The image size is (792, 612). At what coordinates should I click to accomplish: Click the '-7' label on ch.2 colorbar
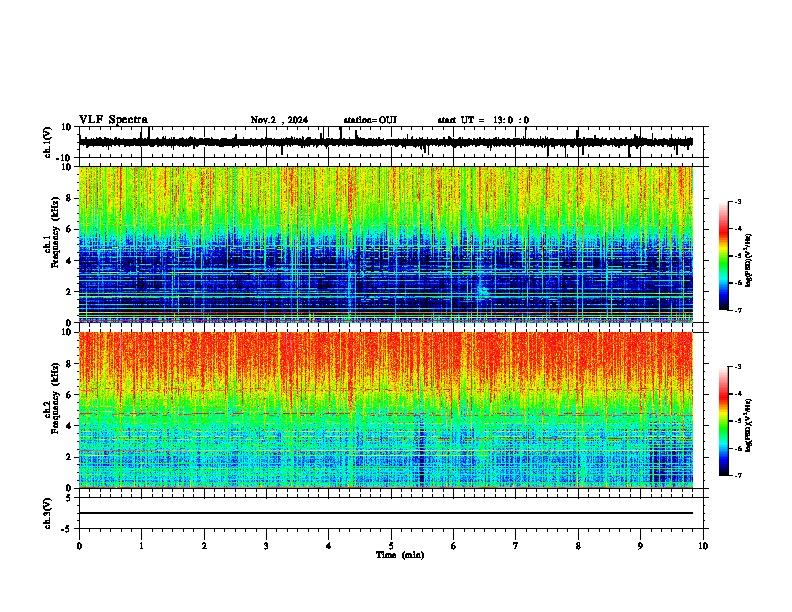point(737,475)
